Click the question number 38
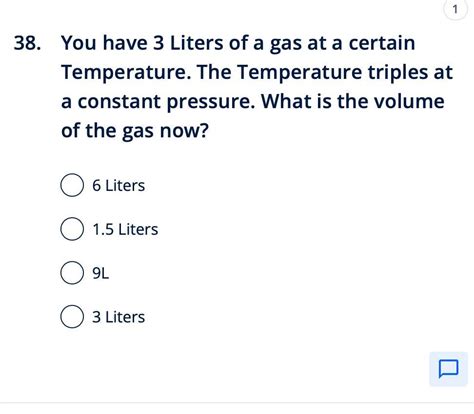This screenshot has width=474, height=414. (x=27, y=43)
